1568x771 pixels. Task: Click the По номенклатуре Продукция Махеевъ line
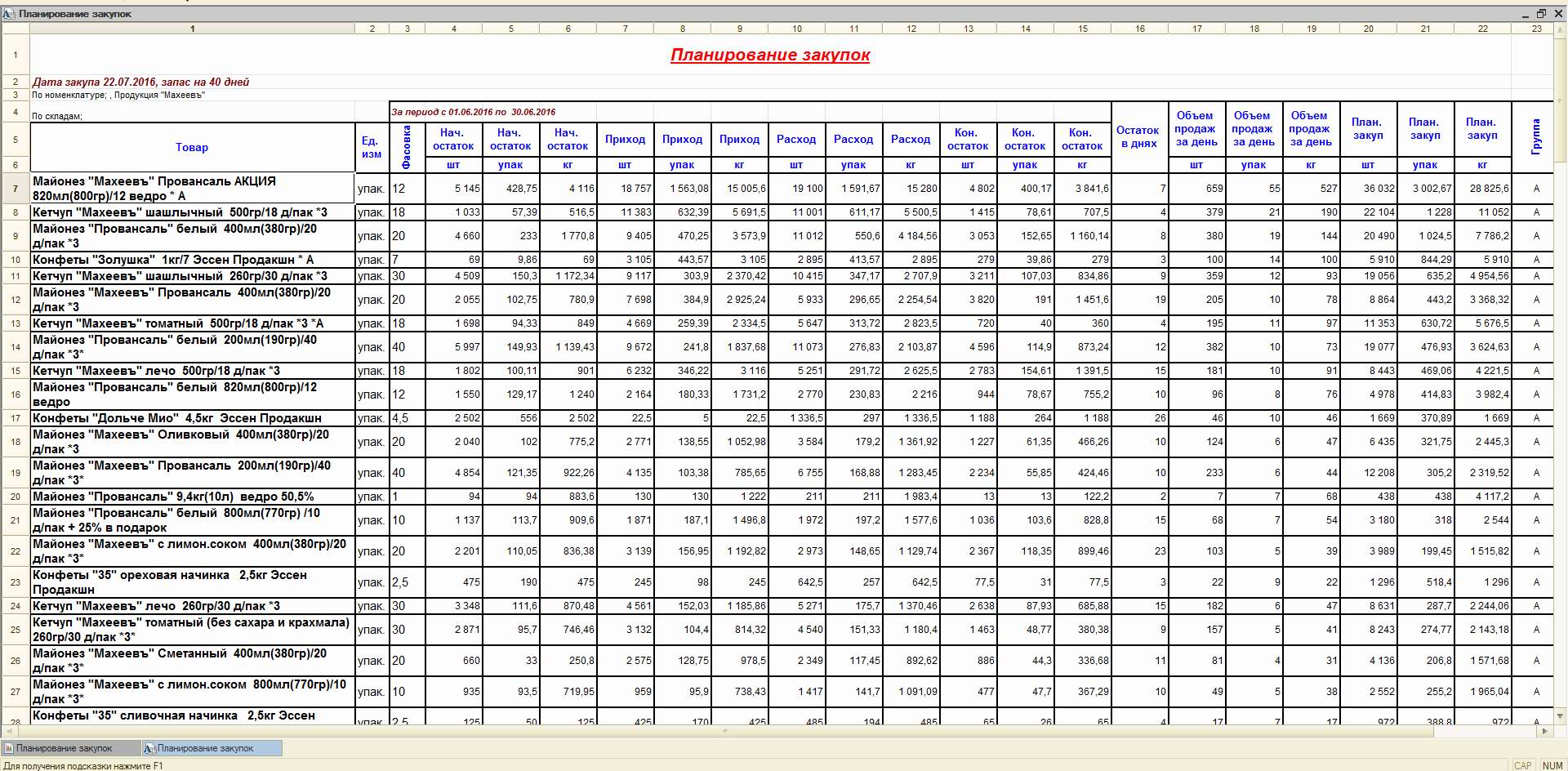tap(118, 95)
